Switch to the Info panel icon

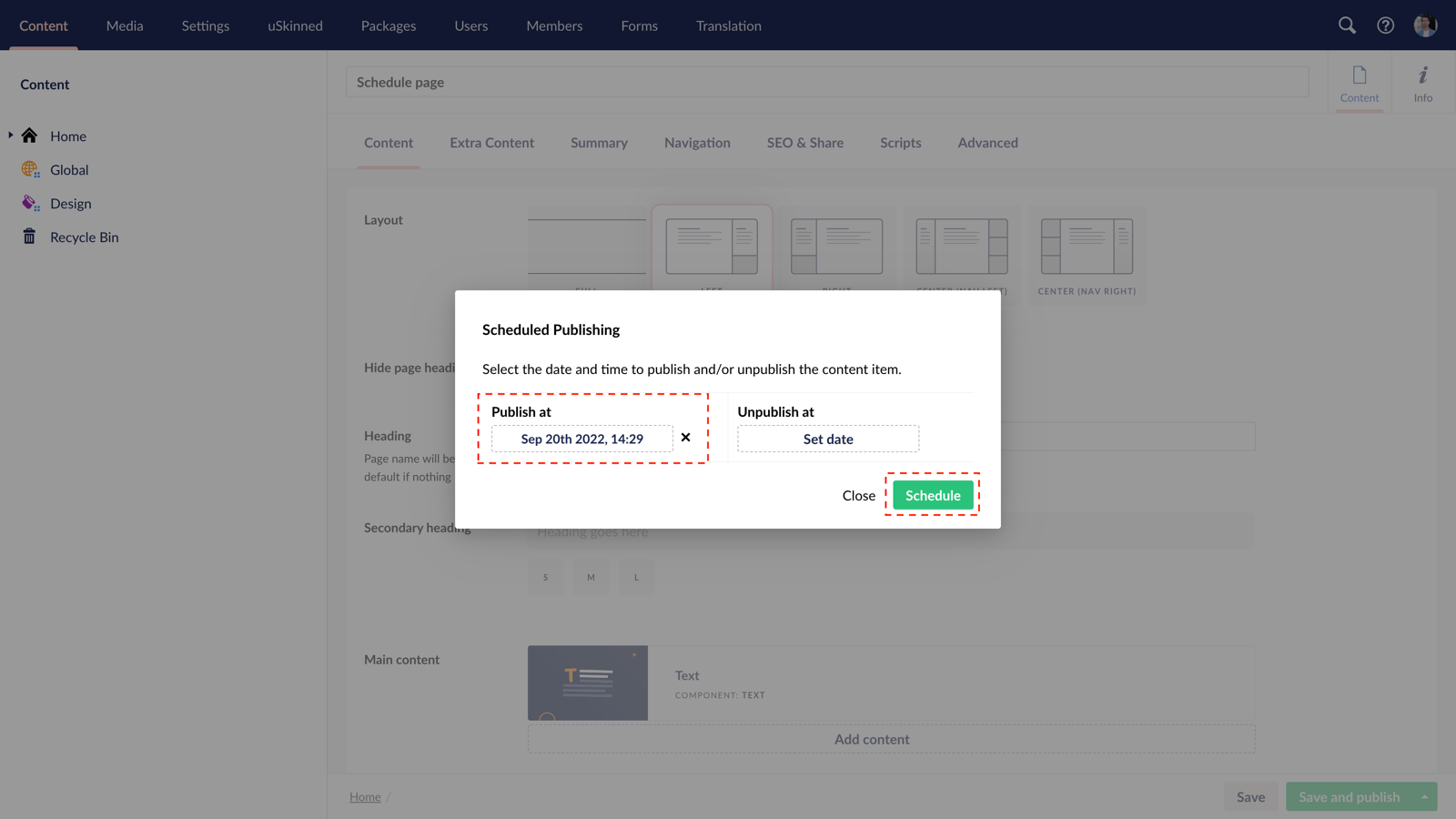point(1422,80)
